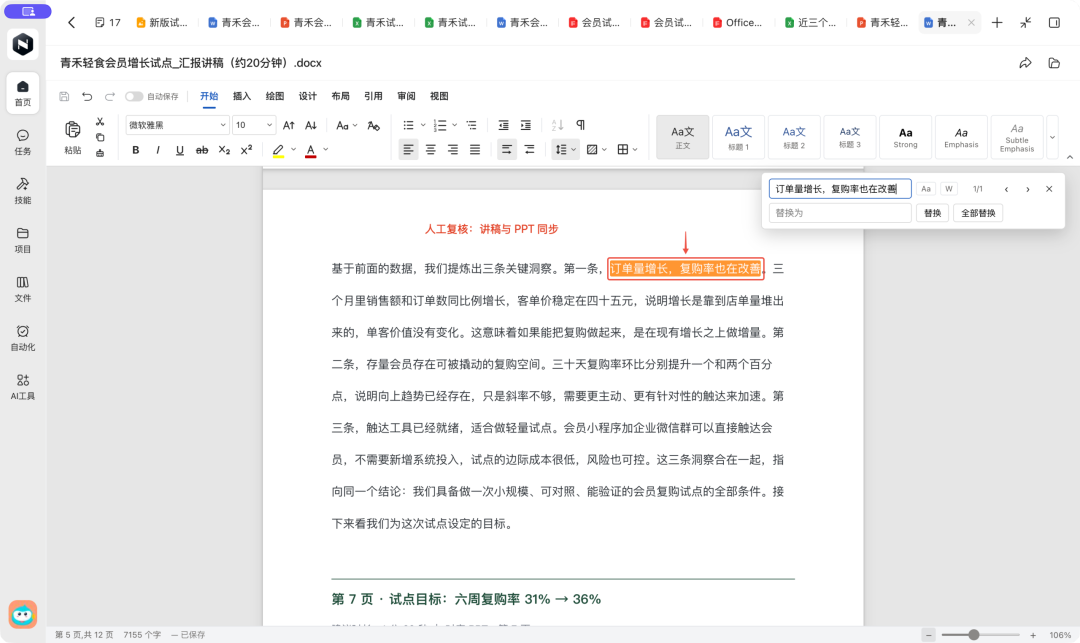Viewport: 1080px width, 643px height.
Task: Toggle Underline formatting
Action: [180, 150]
